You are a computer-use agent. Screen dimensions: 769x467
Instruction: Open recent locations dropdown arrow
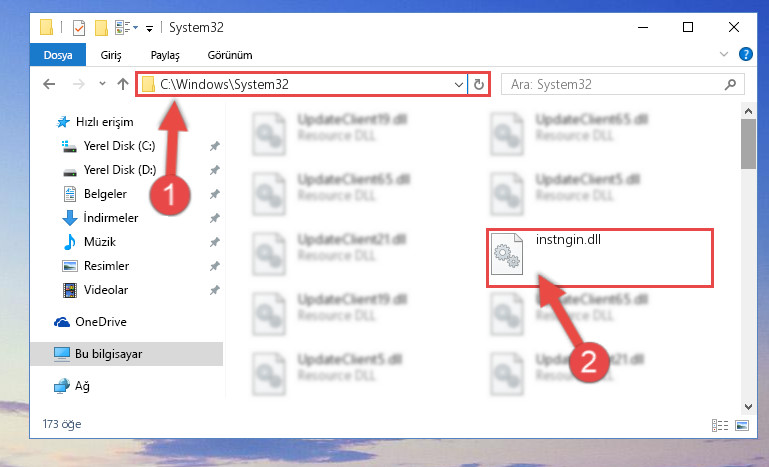click(x=102, y=84)
